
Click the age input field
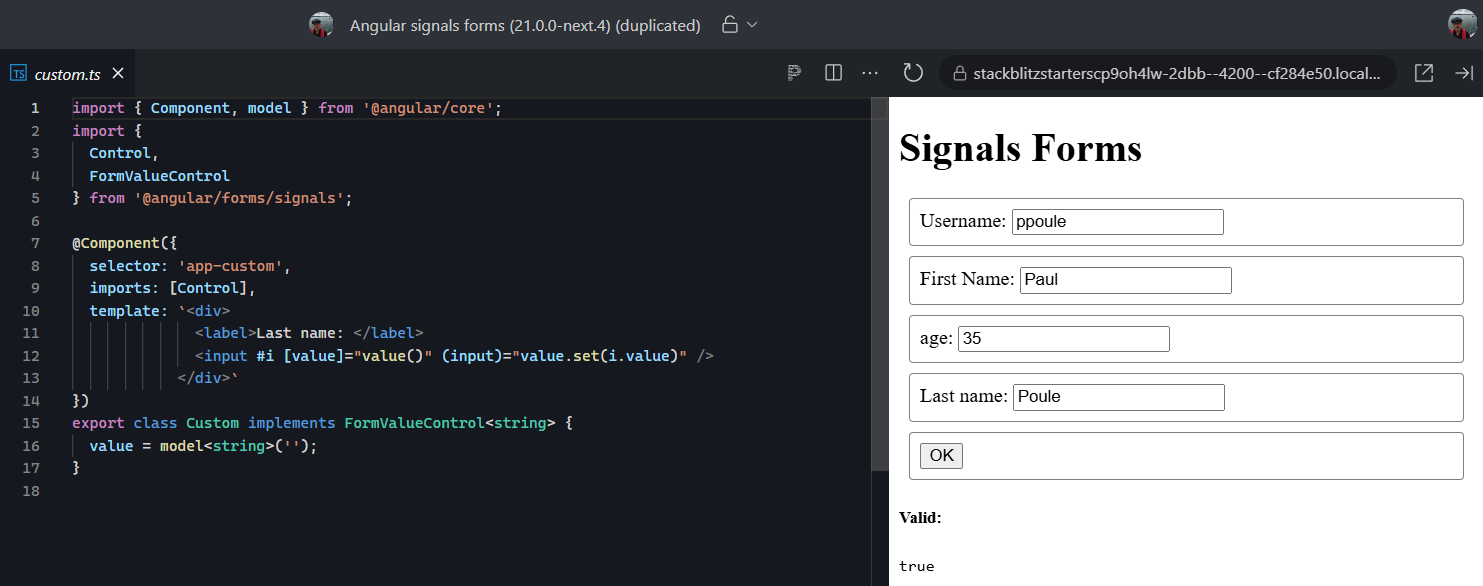(1063, 339)
